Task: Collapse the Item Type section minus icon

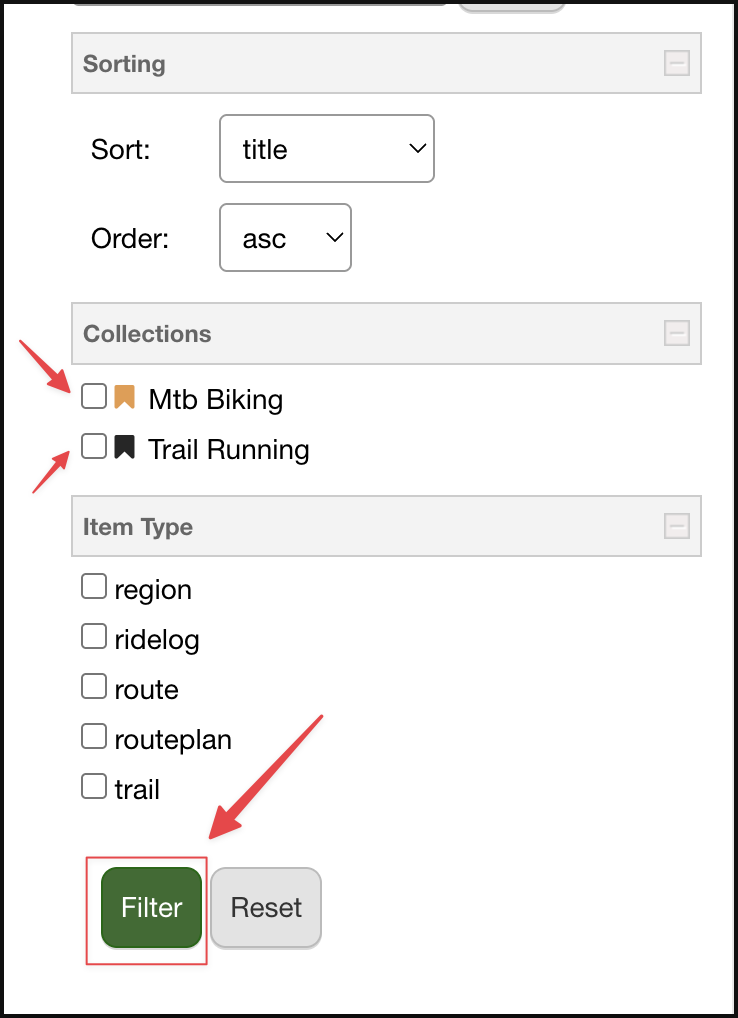Action: (x=677, y=526)
